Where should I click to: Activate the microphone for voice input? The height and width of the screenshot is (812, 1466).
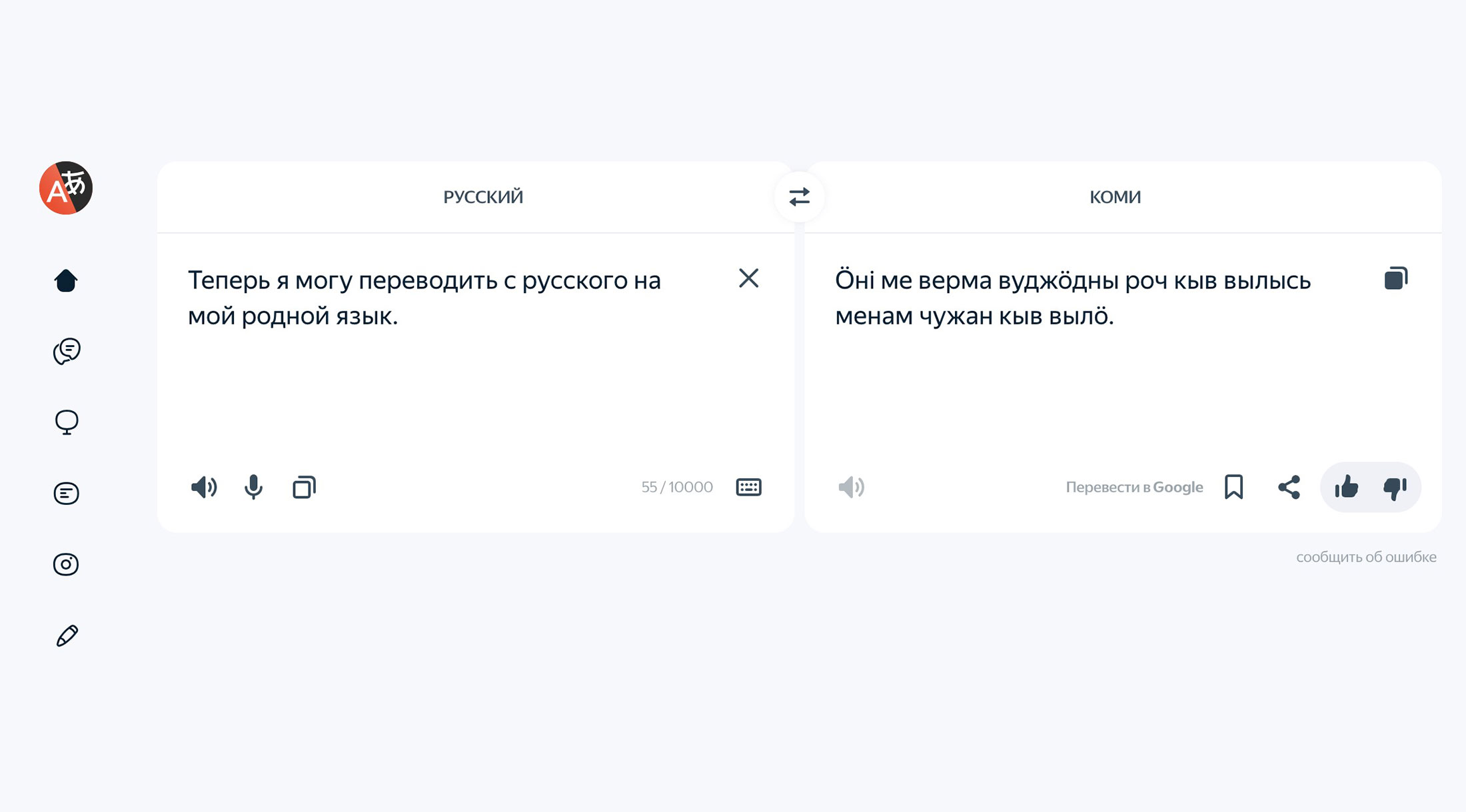pos(253,487)
